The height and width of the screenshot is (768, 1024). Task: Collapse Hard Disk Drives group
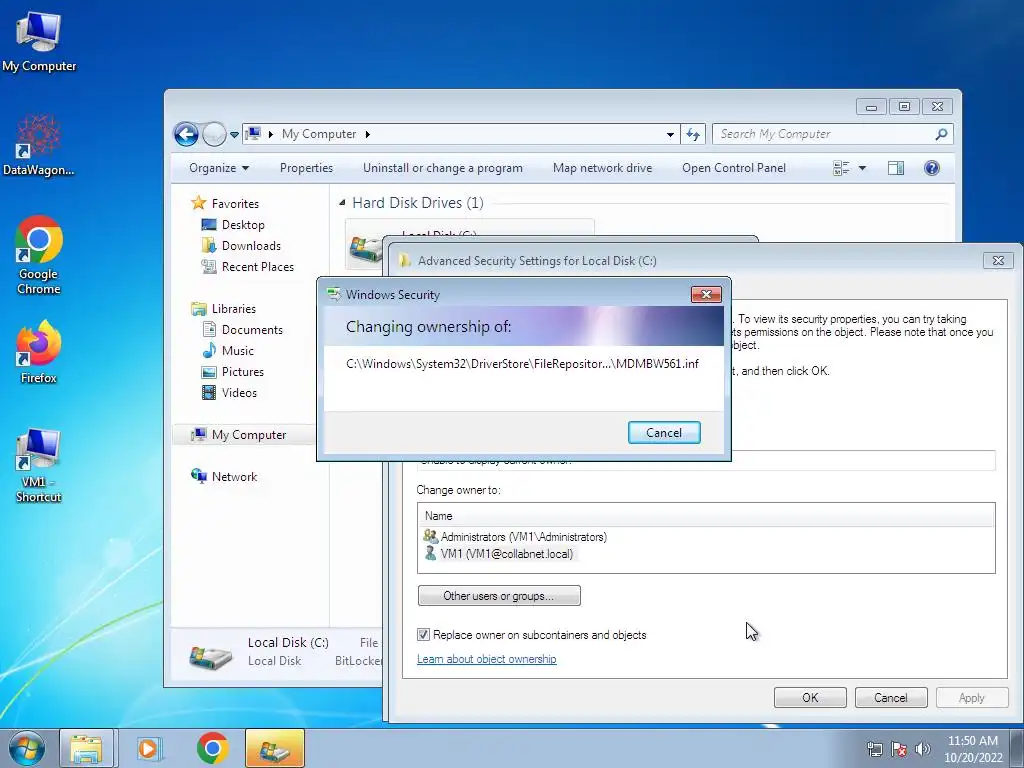342,203
